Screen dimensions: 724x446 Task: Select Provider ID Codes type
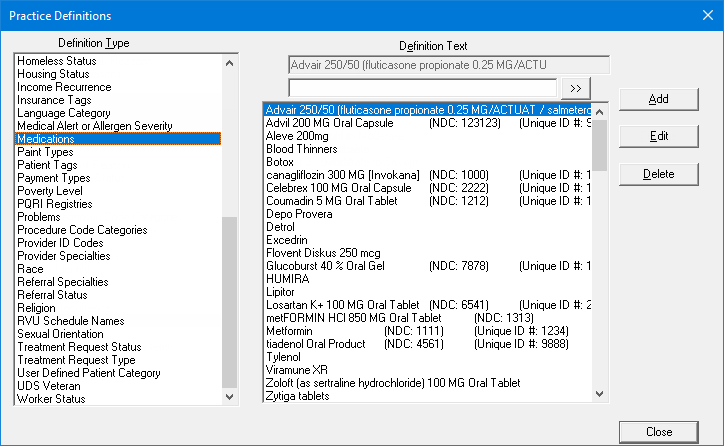click(x=118, y=243)
